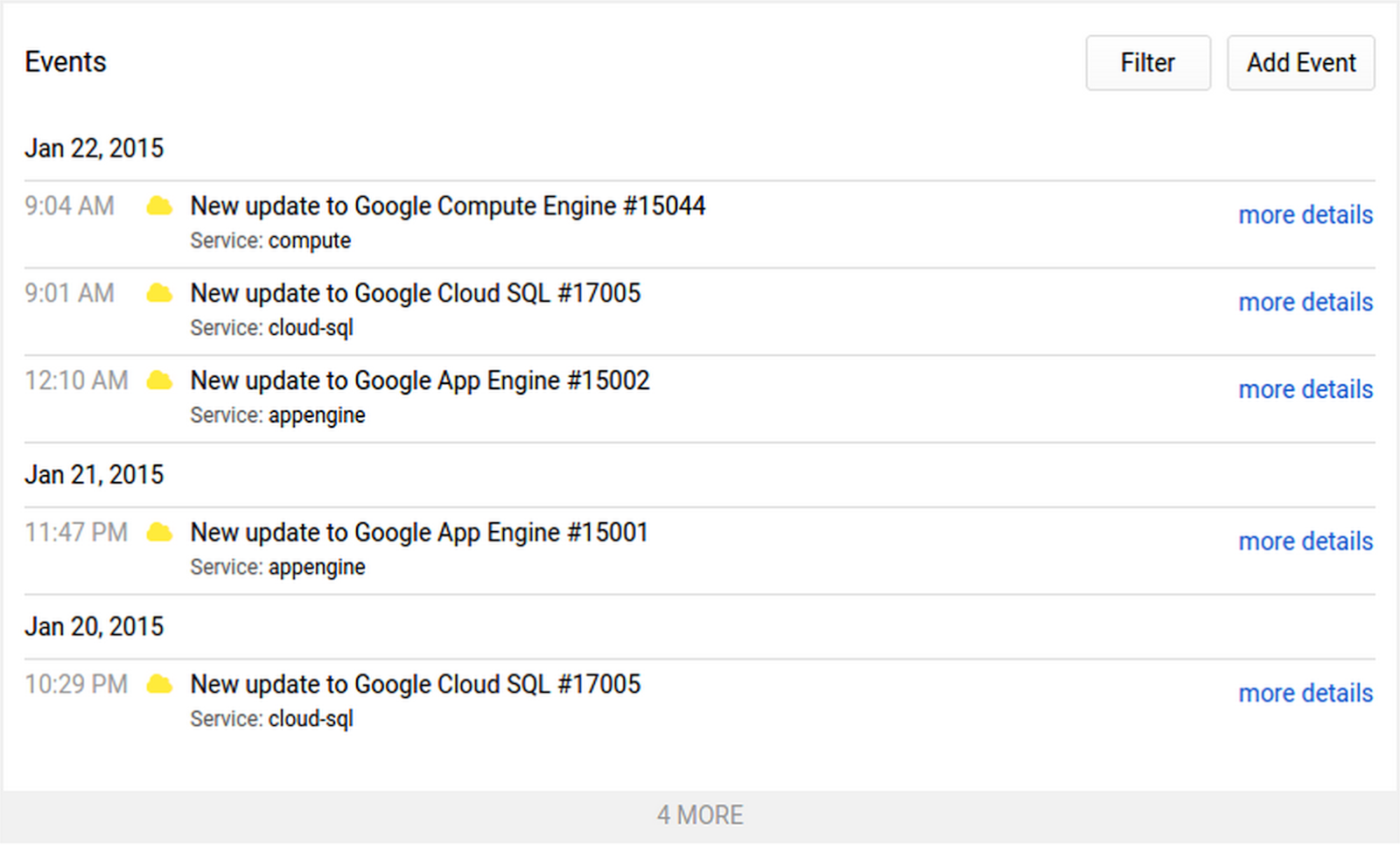Click the 9:04 AM timestamp of the Compute Engine event
This screenshot has width=1400, height=845.
[69, 206]
